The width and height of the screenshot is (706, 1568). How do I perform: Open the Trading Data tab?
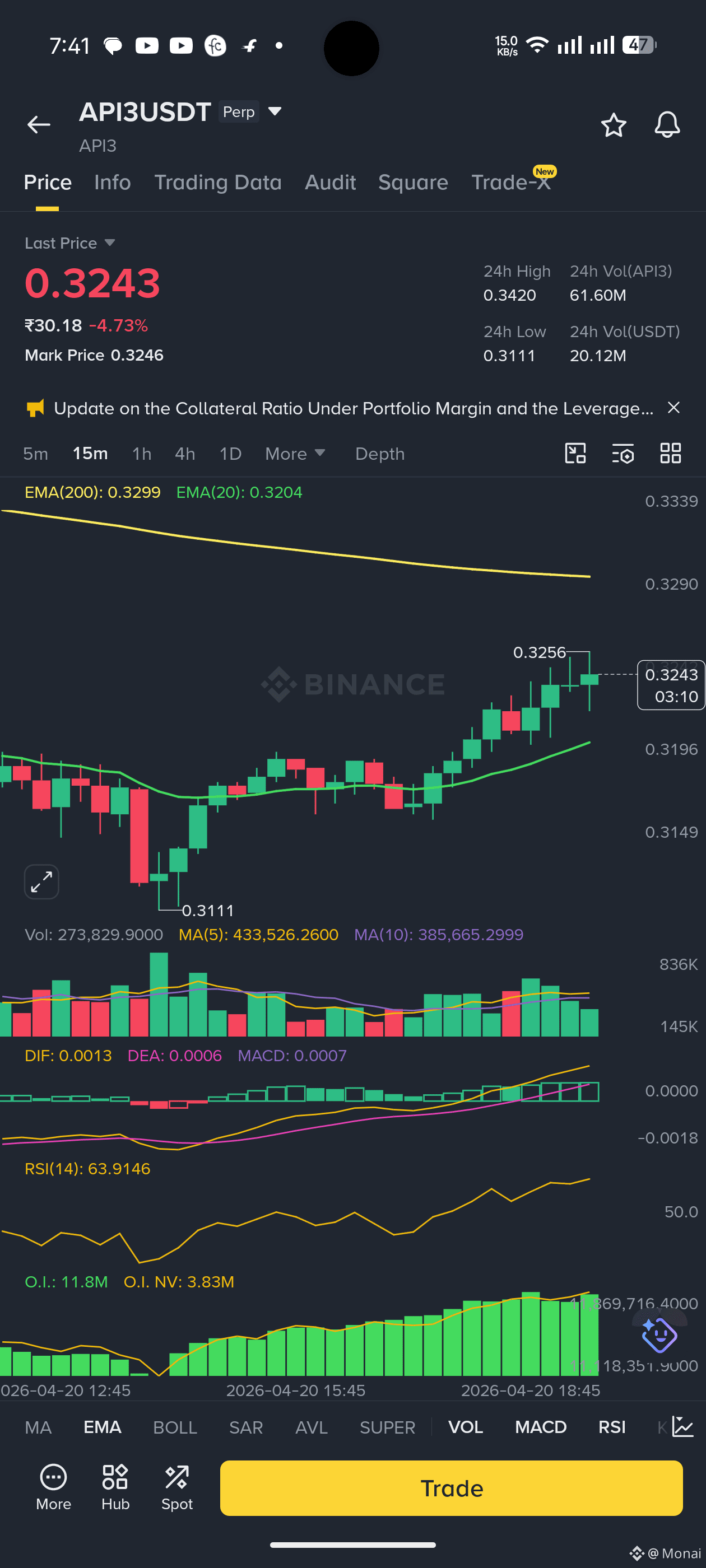pyautogui.click(x=217, y=182)
